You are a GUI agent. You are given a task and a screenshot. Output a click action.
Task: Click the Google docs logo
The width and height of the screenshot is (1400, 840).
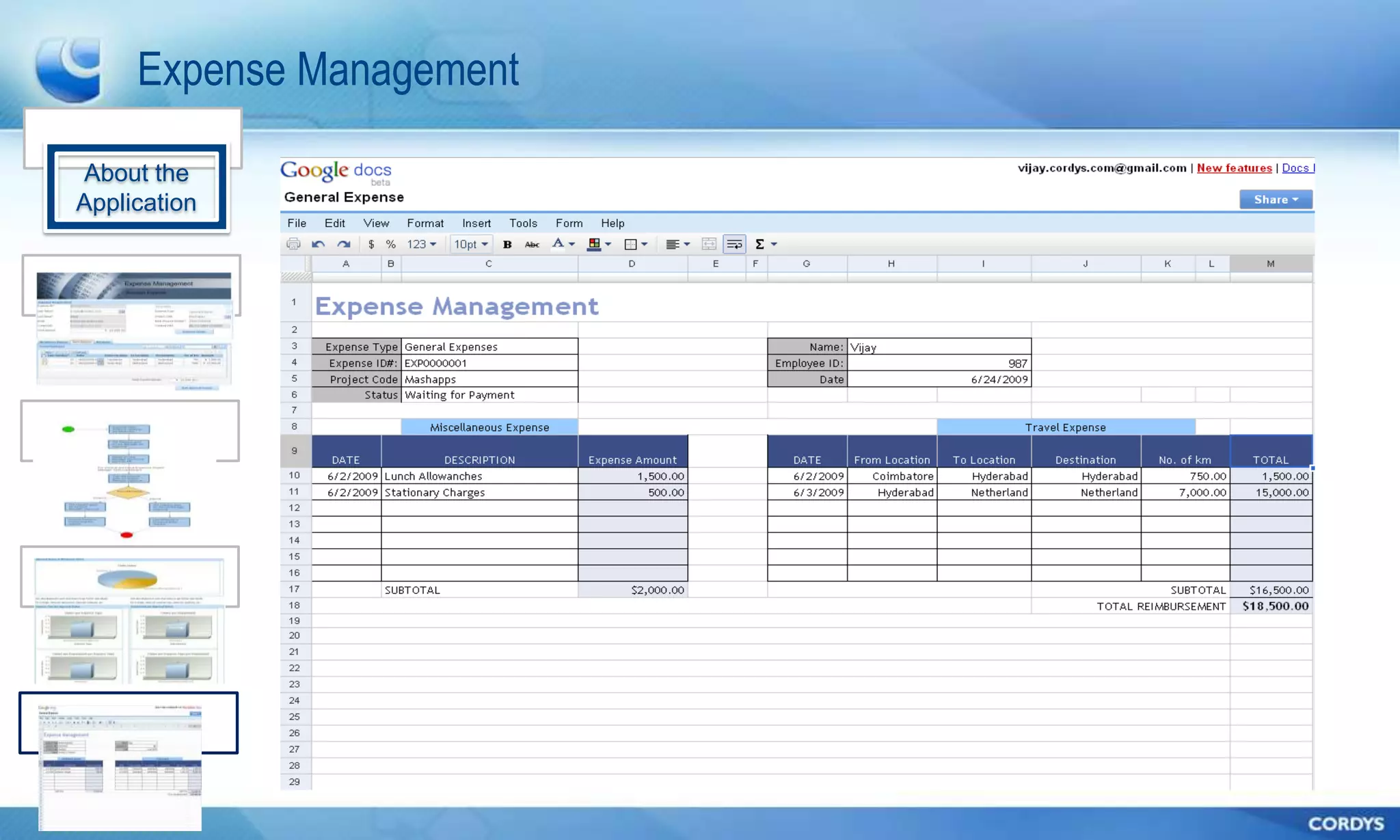[x=336, y=172]
